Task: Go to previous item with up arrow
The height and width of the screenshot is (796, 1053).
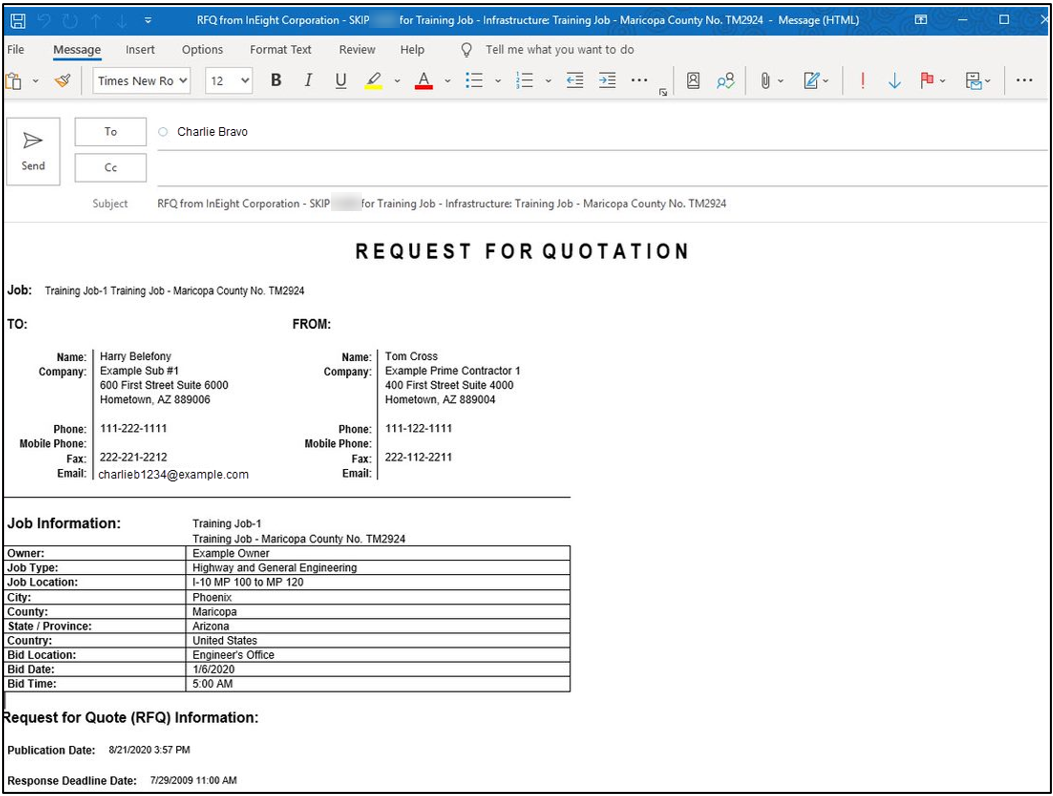Action: point(96,21)
